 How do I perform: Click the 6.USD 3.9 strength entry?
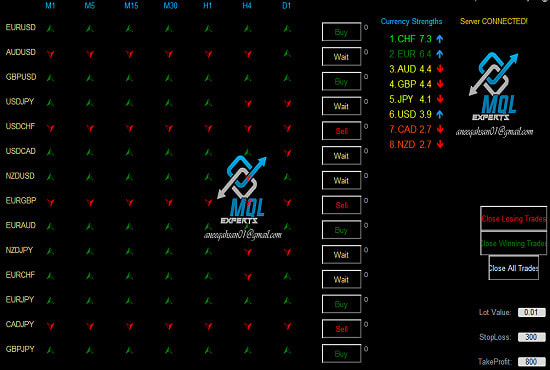[x=410, y=114]
